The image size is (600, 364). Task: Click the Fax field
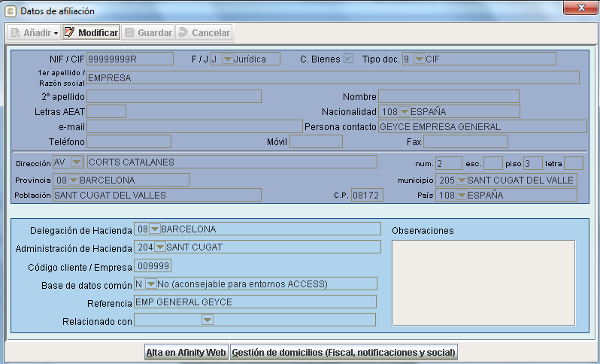(466, 141)
